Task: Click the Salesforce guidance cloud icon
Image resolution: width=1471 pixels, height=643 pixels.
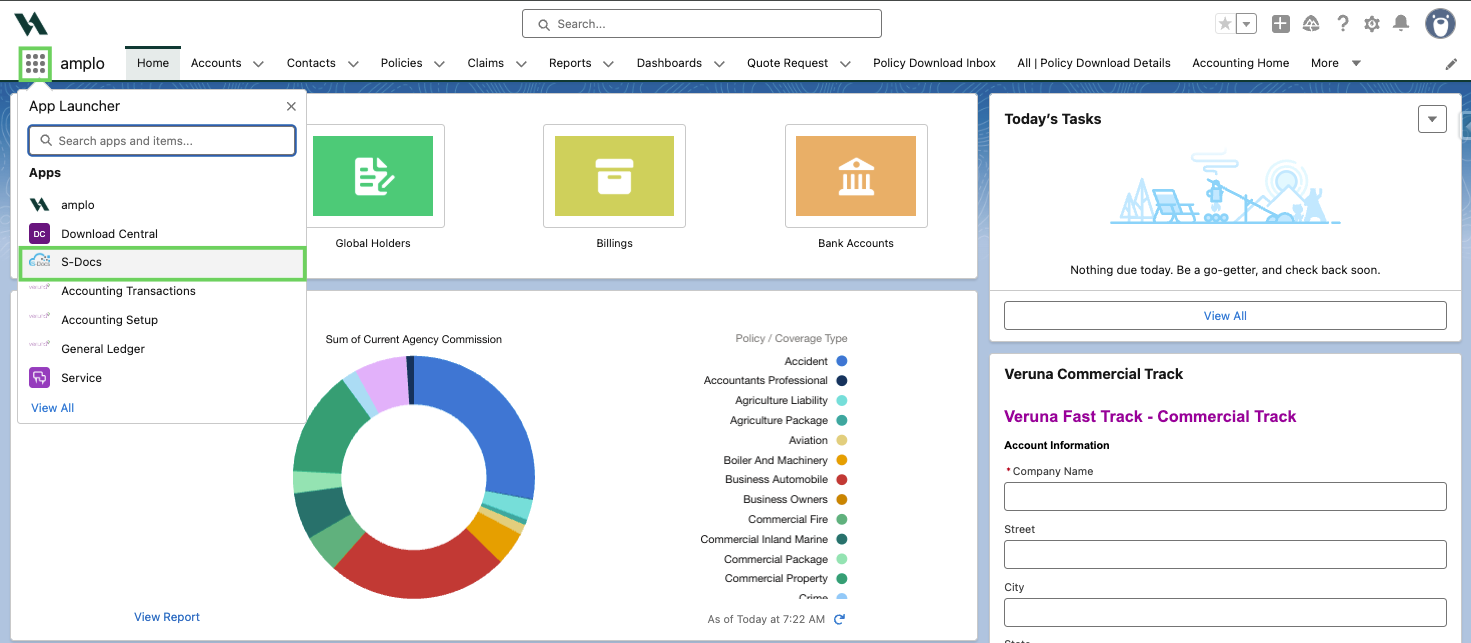Action: click(x=1311, y=24)
